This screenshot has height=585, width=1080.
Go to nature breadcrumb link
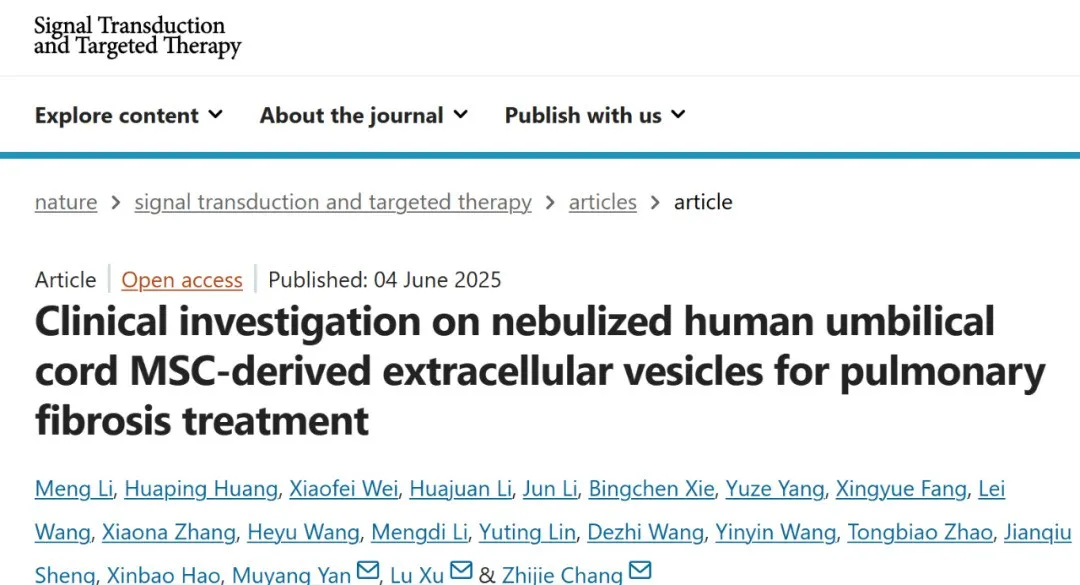point(66,202)
